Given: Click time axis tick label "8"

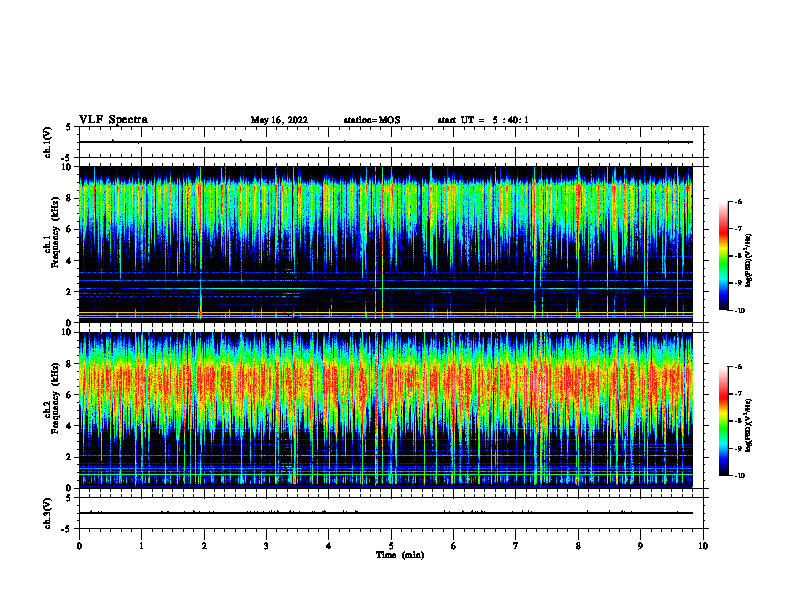Looking at the screenshot, I should tap(578, 546).
